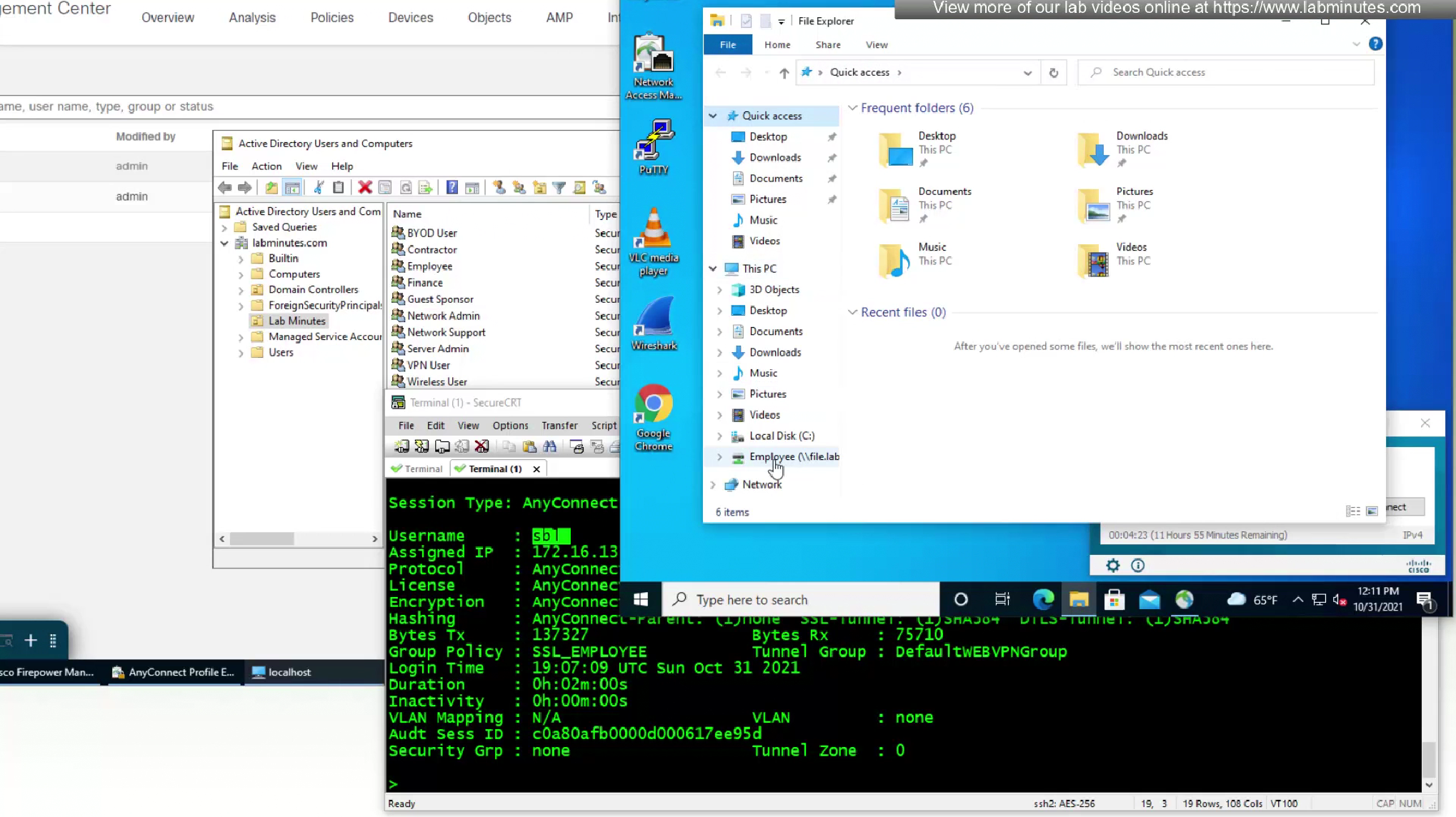Switch to large icons view toggle
The height and width of the screenshot is (817, 1456).
[1372, 511]
